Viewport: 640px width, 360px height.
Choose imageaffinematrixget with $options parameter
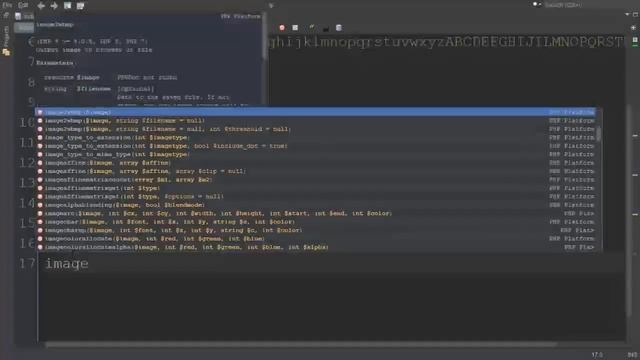[315, 196]
